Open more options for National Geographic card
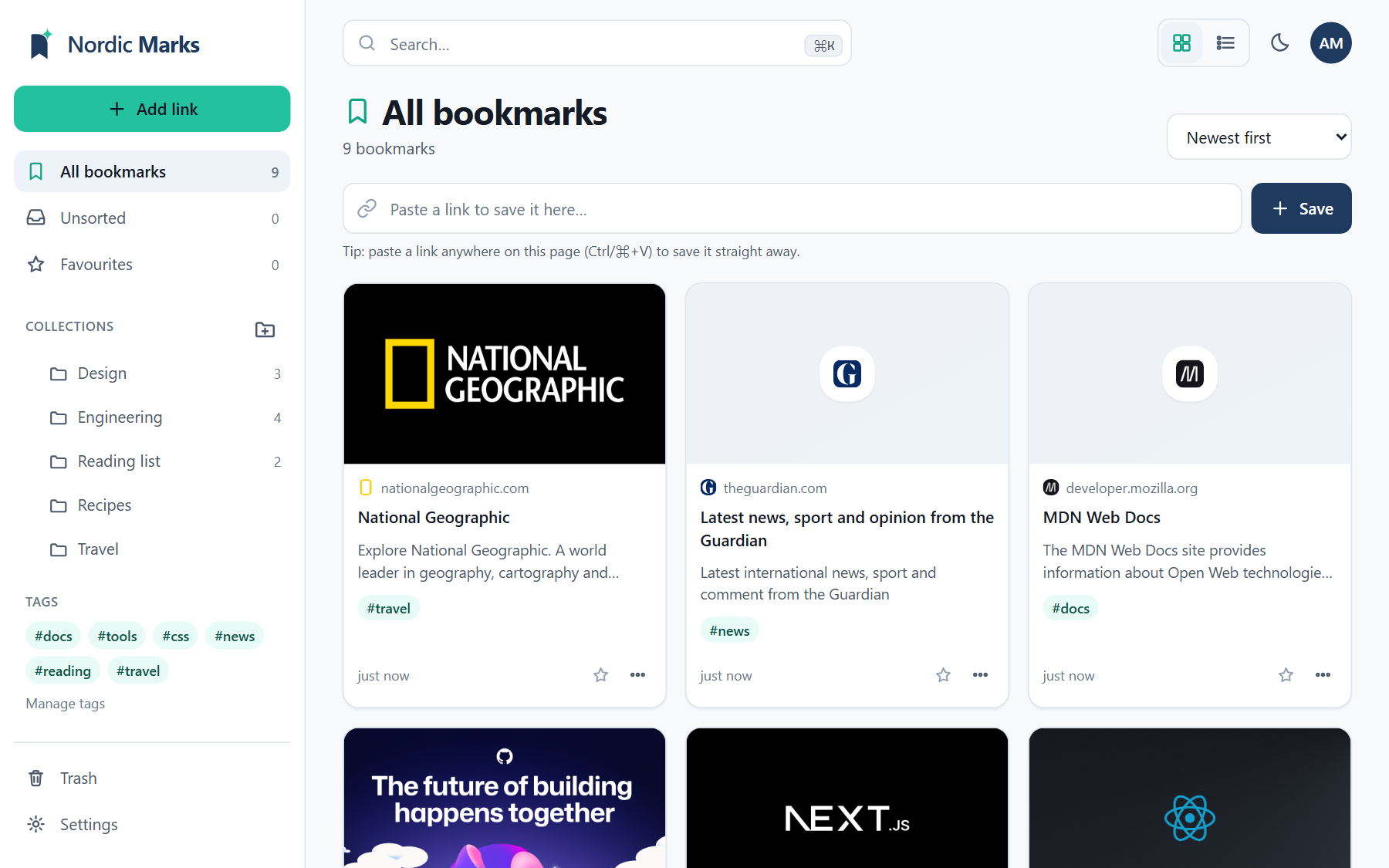Screen dimensions: 1389x868 coord(637,675)
